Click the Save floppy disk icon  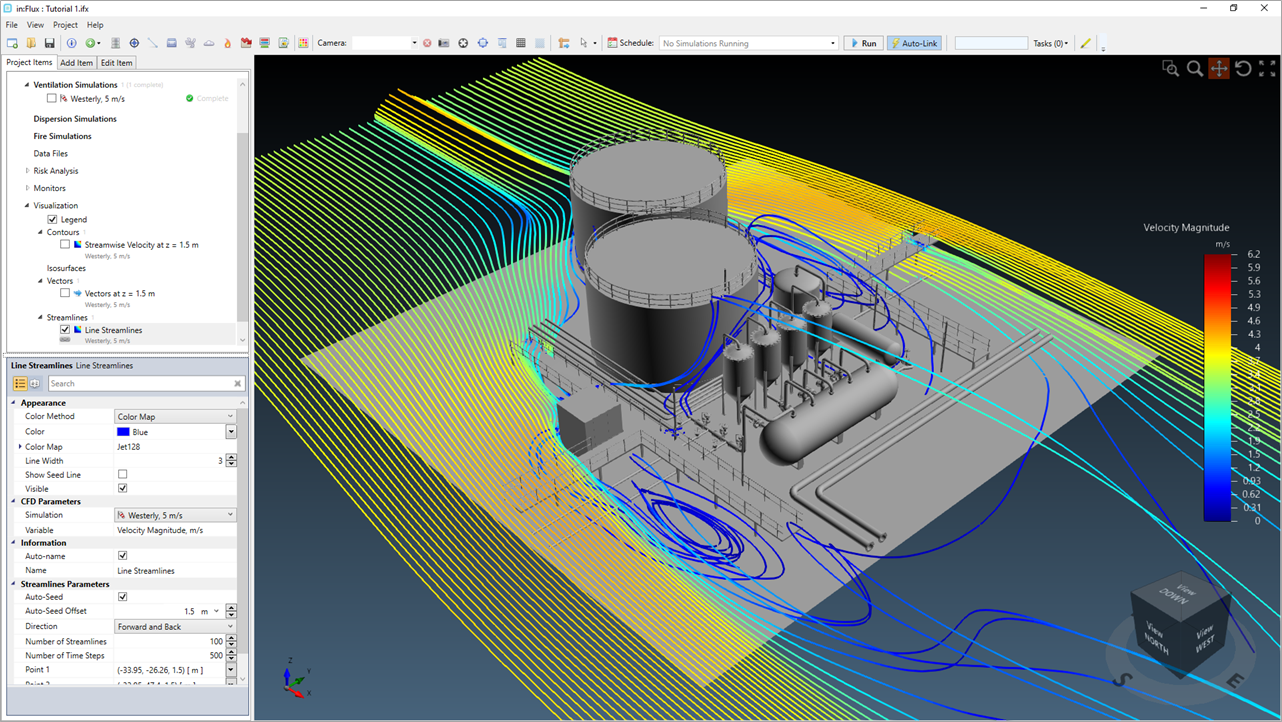point(49,43)
